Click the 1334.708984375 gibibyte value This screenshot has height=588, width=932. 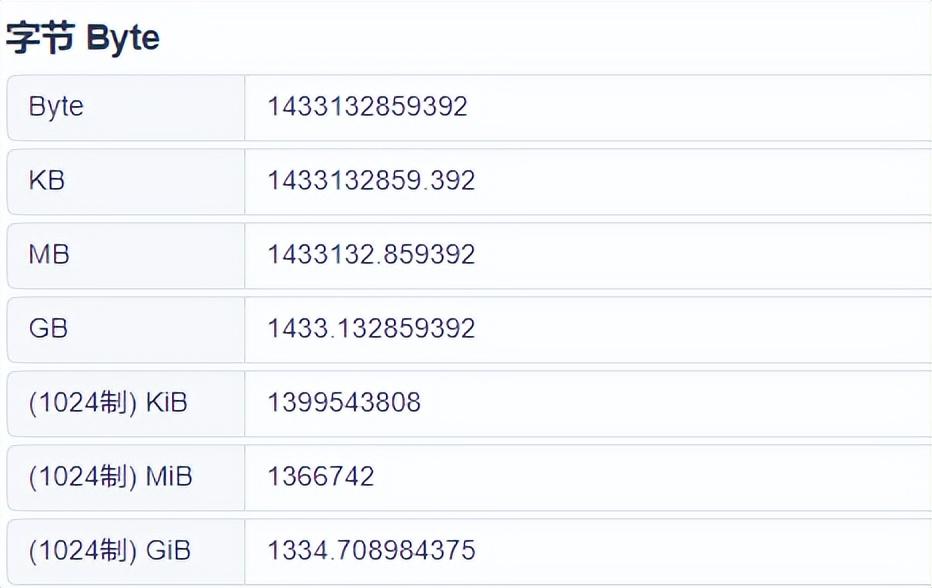coord(370,551)
